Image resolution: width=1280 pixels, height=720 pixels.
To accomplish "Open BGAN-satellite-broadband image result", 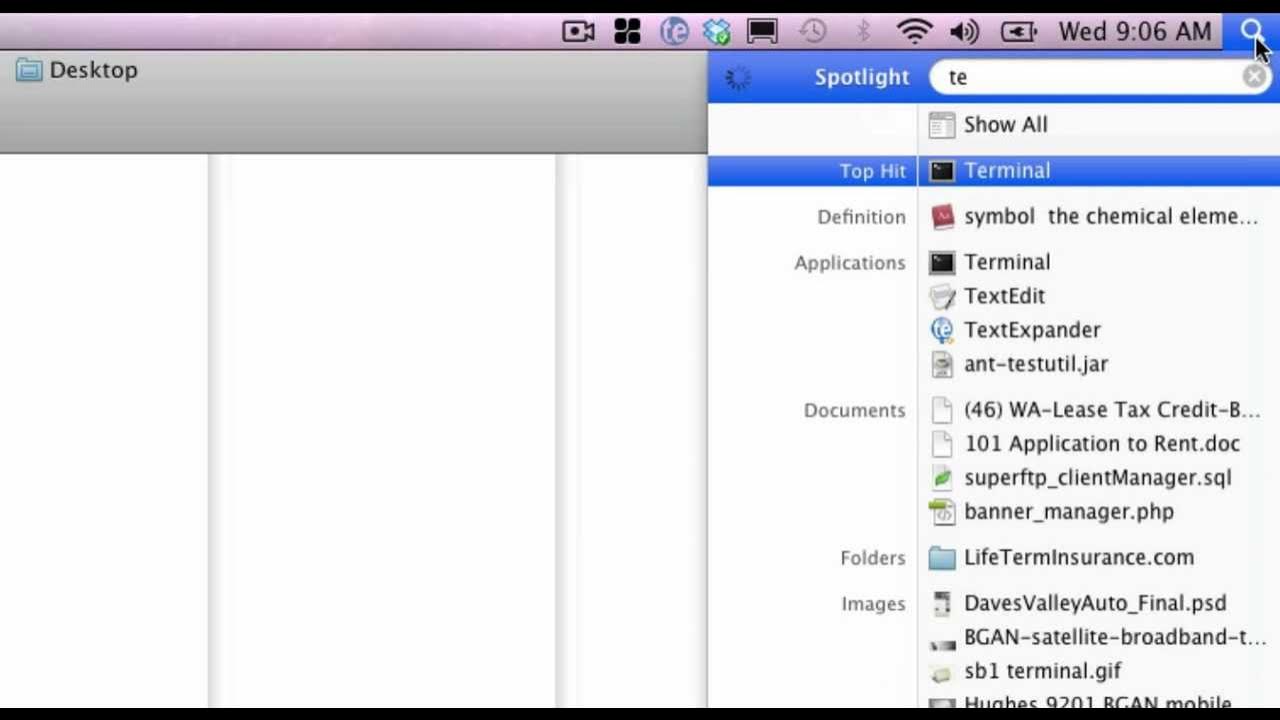I will tap(1115, 637).
